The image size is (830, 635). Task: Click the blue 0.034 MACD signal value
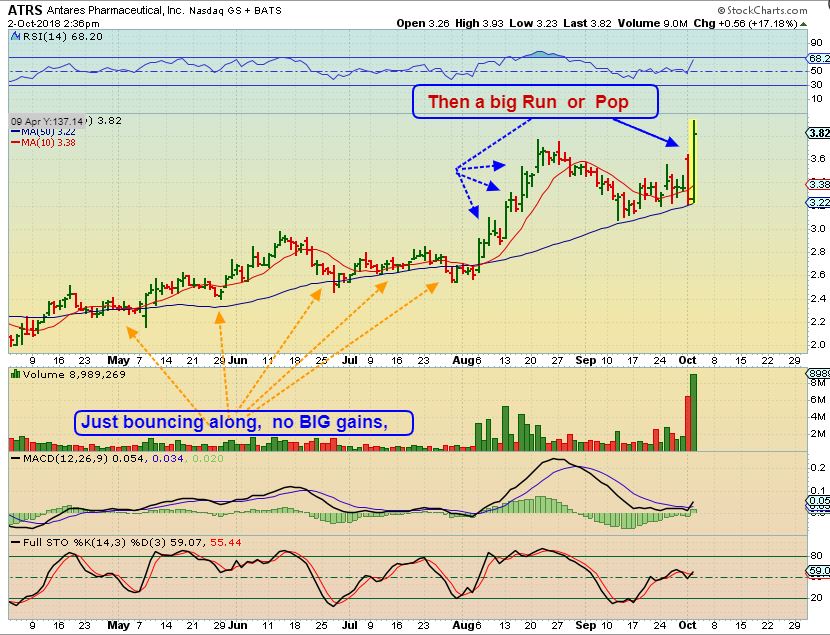168,458
